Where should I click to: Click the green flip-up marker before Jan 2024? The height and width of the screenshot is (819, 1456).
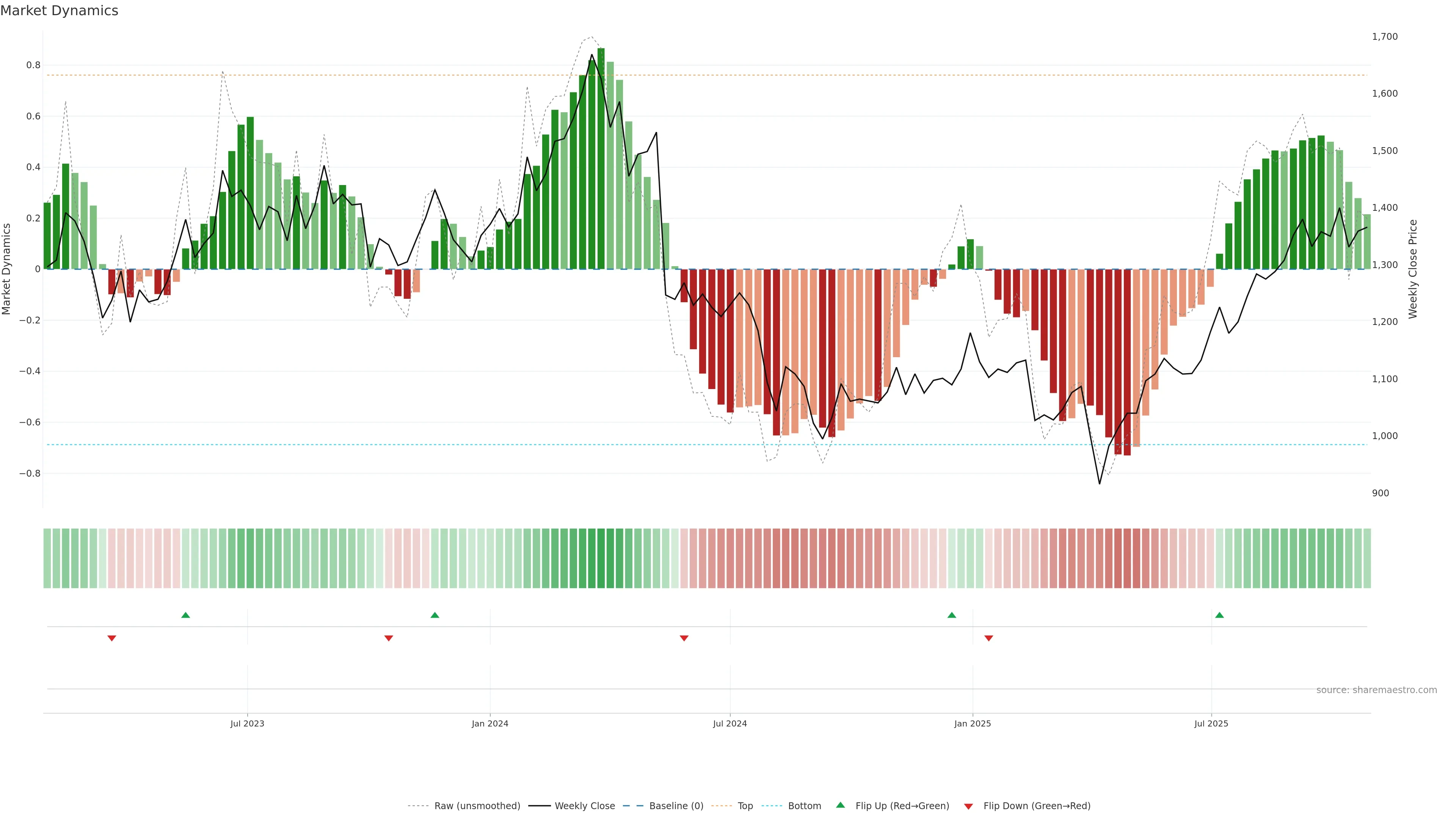(x=435, y=615)
